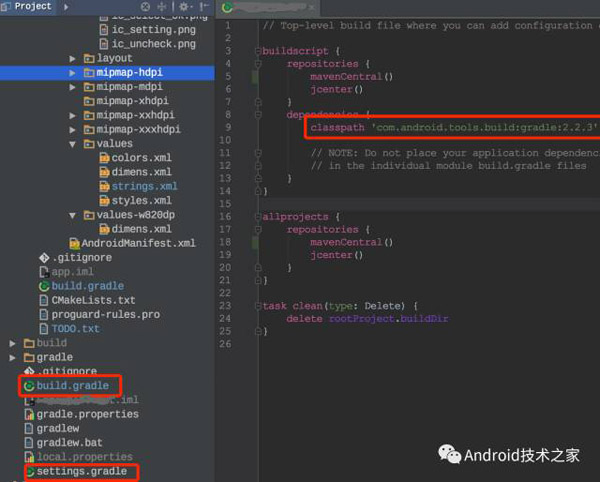Image resolution: width=600 pixels, height=482 pixels.
Task: Open the Project view selector
Action: point(27,7)
